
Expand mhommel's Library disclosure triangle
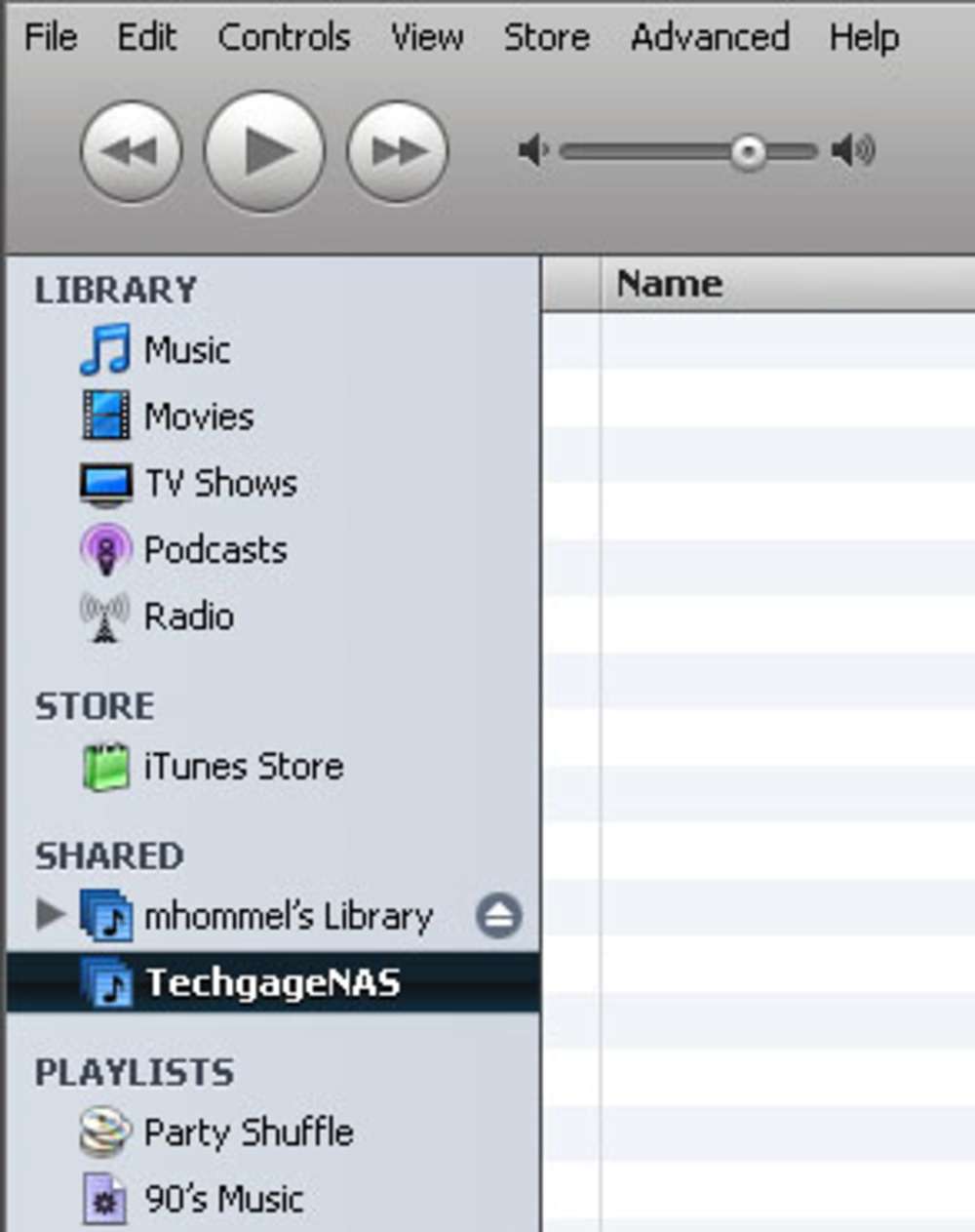(x=49, y=915)
